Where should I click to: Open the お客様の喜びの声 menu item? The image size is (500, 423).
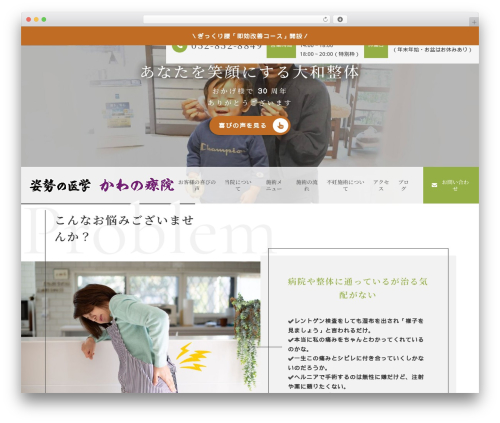[x=197, y=185]
